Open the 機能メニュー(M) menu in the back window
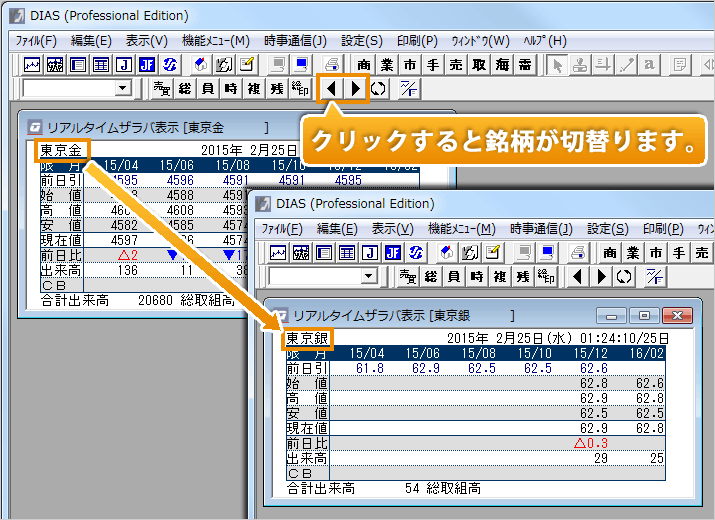 215,41
